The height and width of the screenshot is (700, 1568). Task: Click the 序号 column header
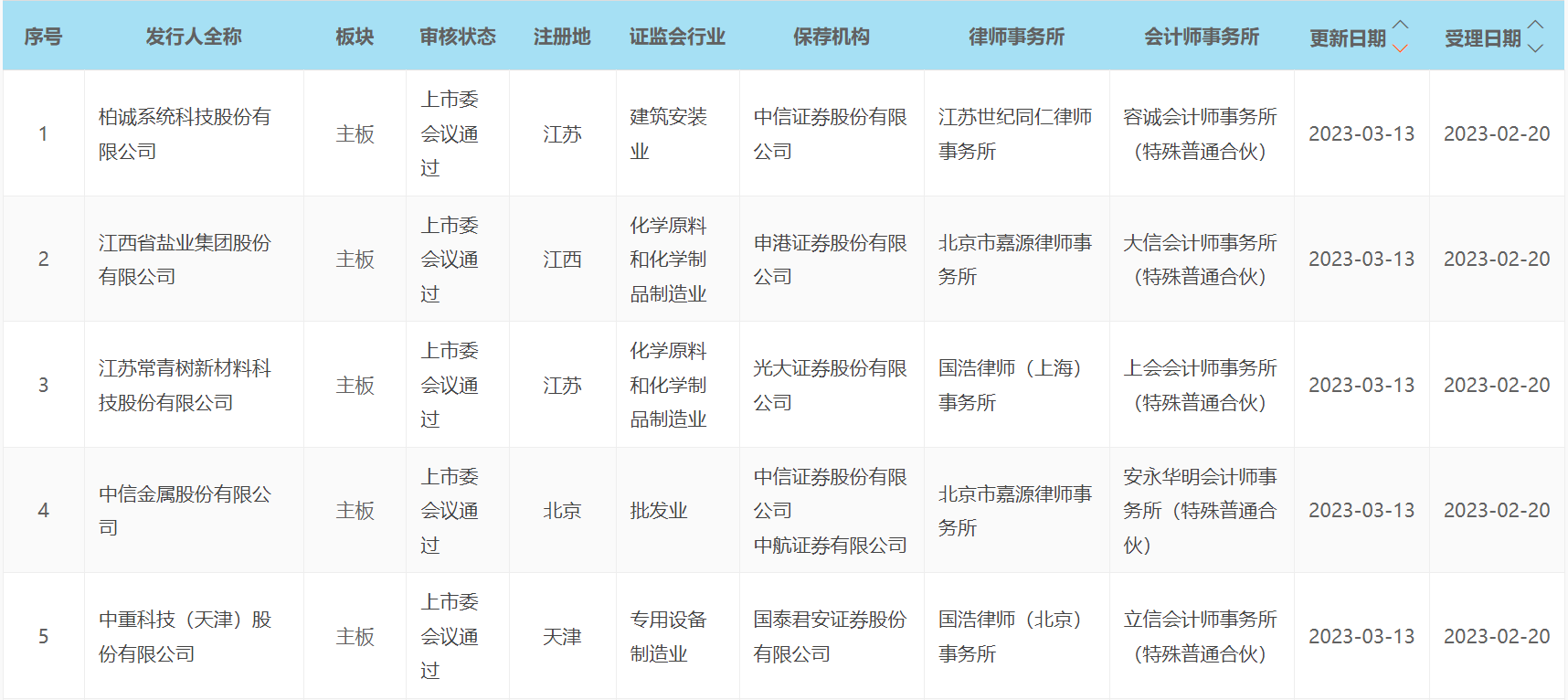pyautogui.click(x=43, y=37)
